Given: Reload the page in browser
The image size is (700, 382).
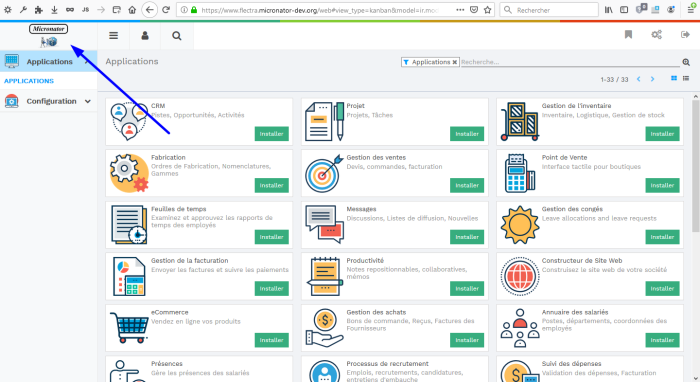Looking at the screenshot, I should (x=166, y=10).
